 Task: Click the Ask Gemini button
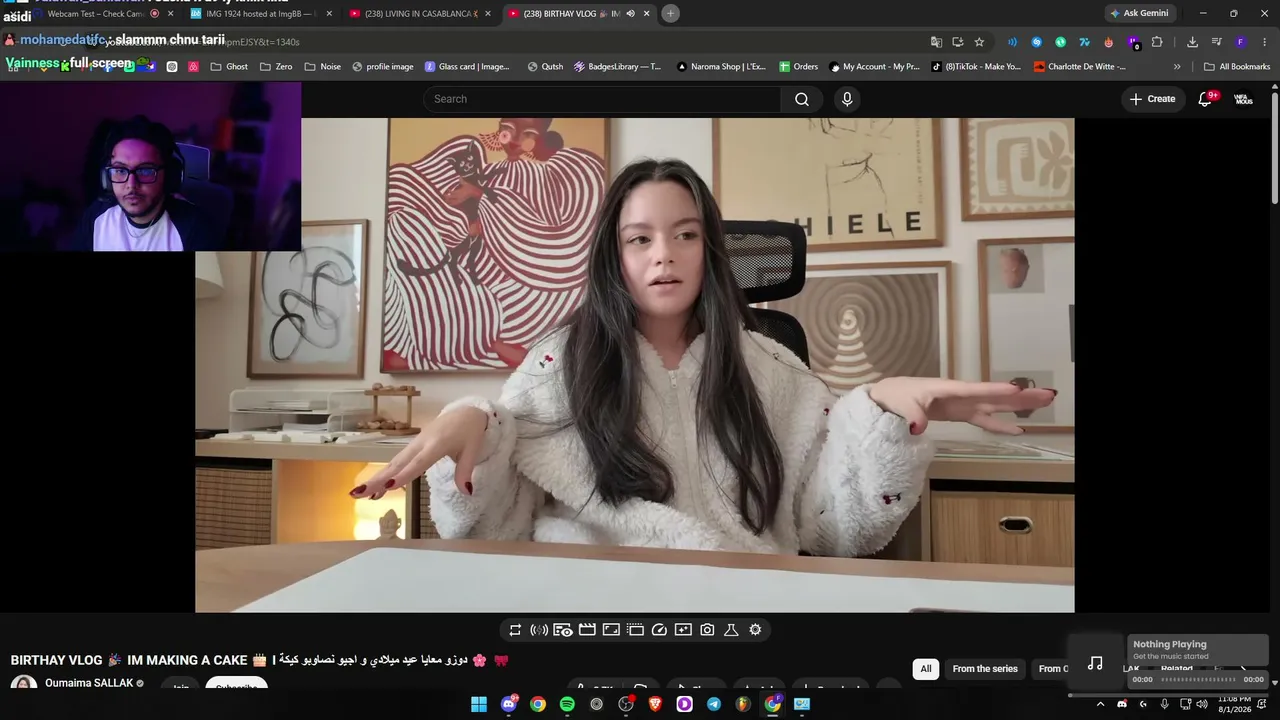pos(1139,13)
